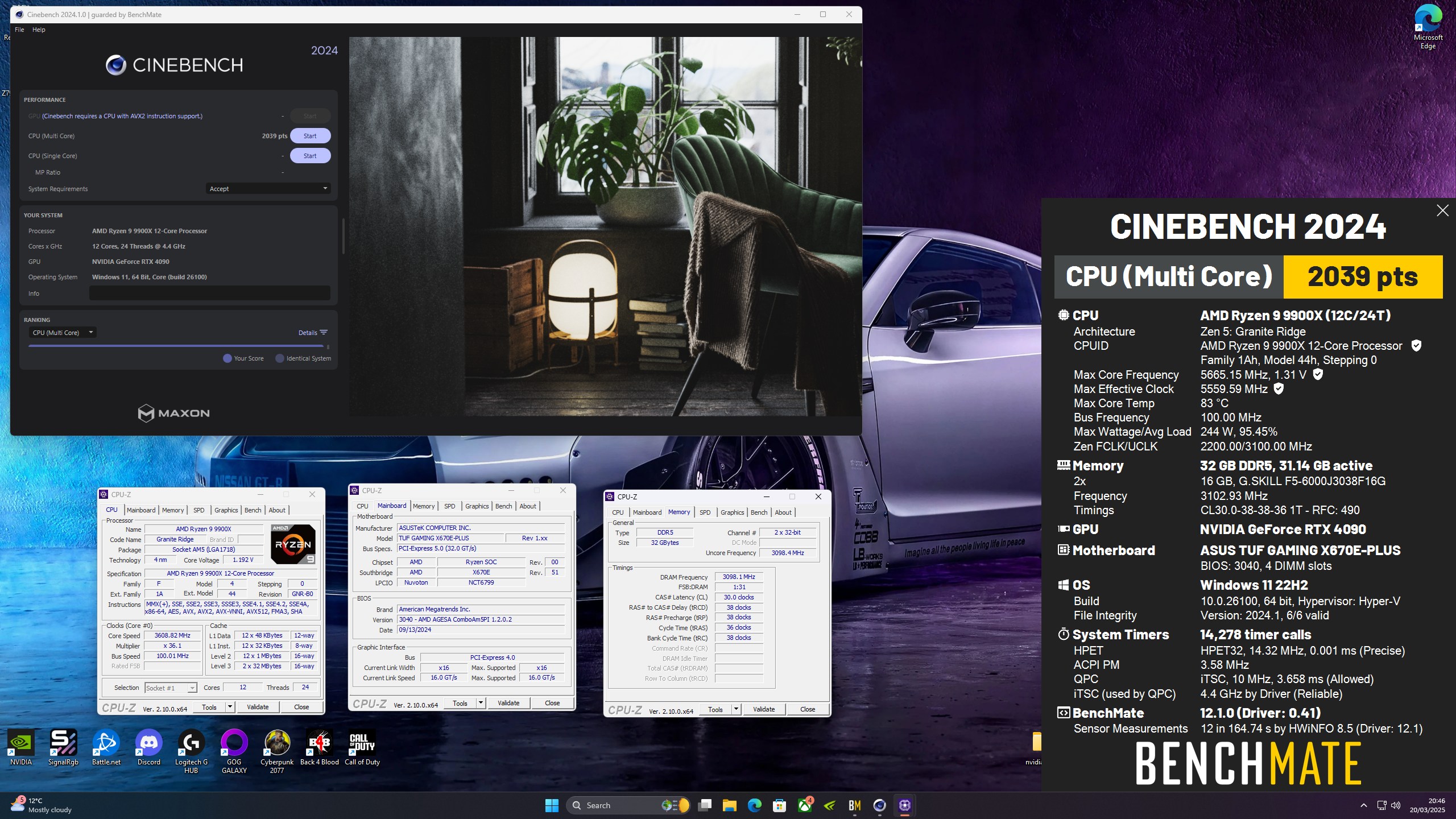Open the Logitech G HUB desktop shortcut
The height and width of the screenshot is (819, 1456).
191,751
